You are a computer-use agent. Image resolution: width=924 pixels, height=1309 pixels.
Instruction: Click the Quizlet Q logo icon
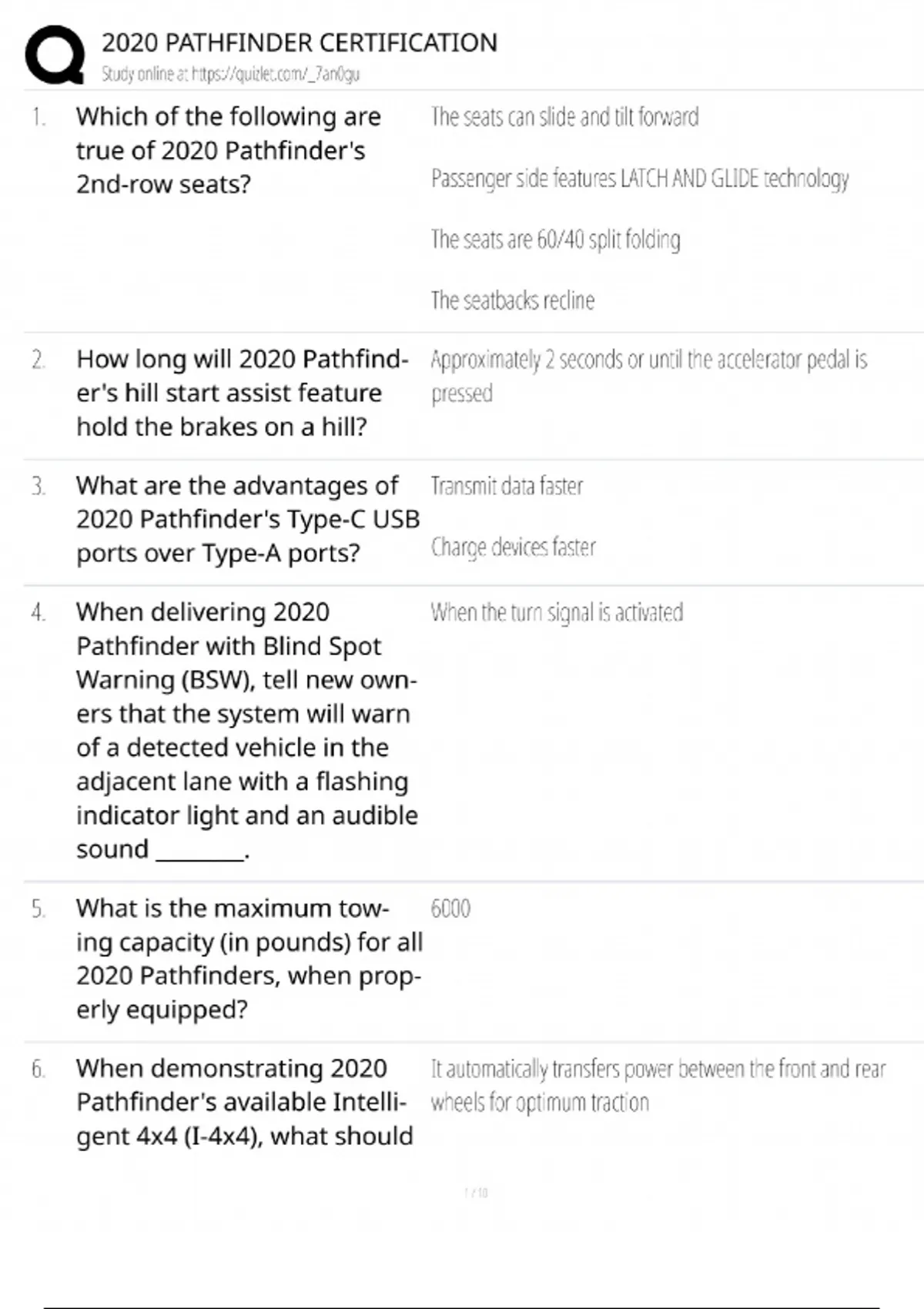tap(55, 55)
